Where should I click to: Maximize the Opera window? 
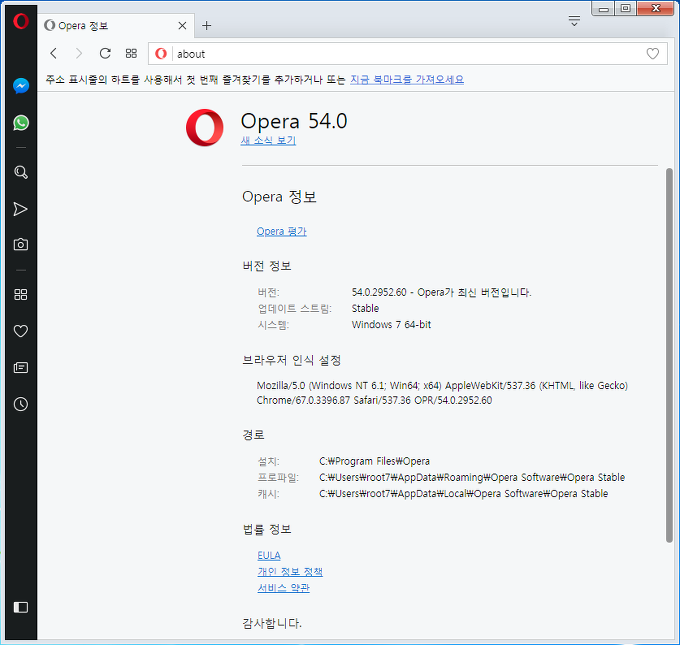pos(625,8)
